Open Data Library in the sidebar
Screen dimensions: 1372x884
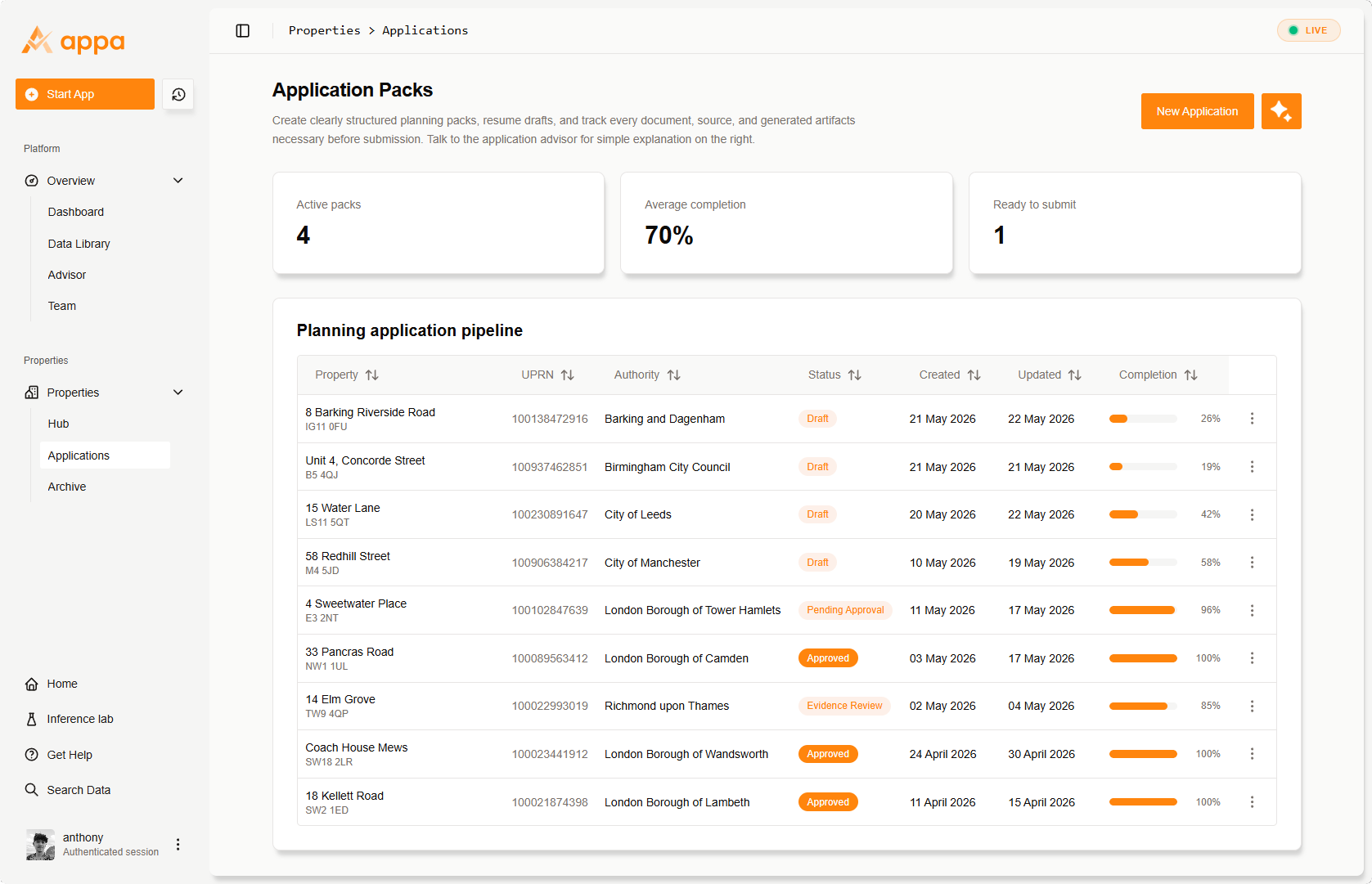(x=79, y=244)
